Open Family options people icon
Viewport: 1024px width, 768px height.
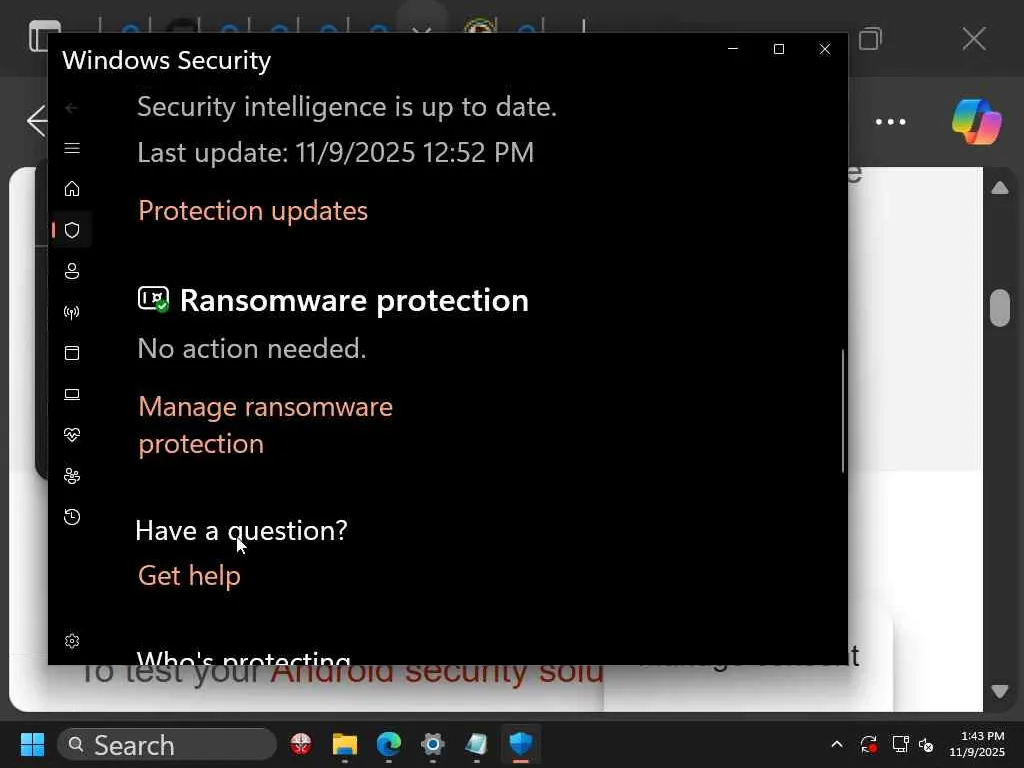(72, 476)
